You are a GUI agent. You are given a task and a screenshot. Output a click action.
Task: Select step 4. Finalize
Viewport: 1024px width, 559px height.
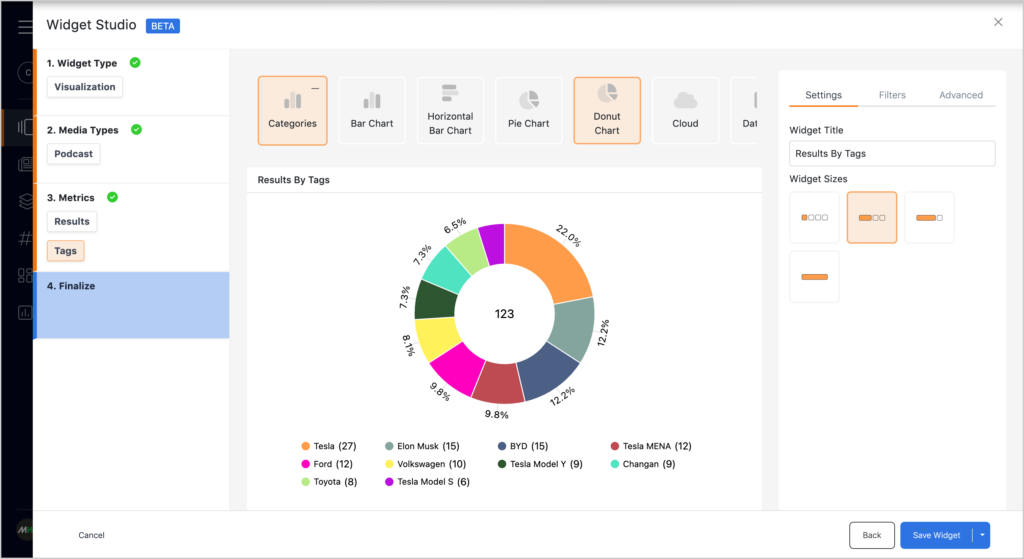click(x=133, y=305)
